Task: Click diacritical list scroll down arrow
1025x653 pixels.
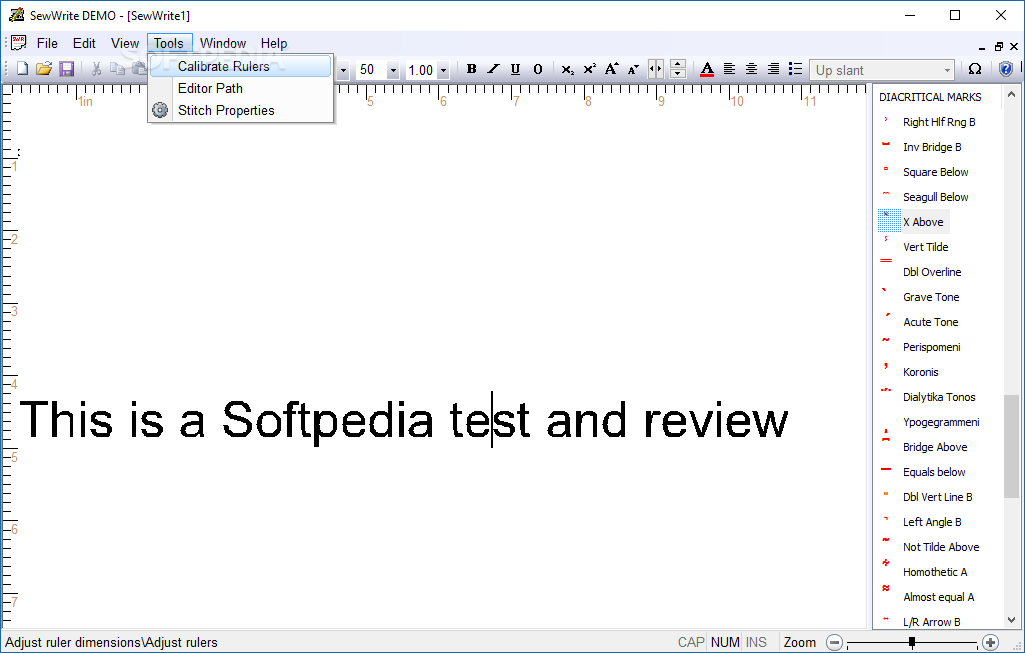Action: (x=1011, y=620)
